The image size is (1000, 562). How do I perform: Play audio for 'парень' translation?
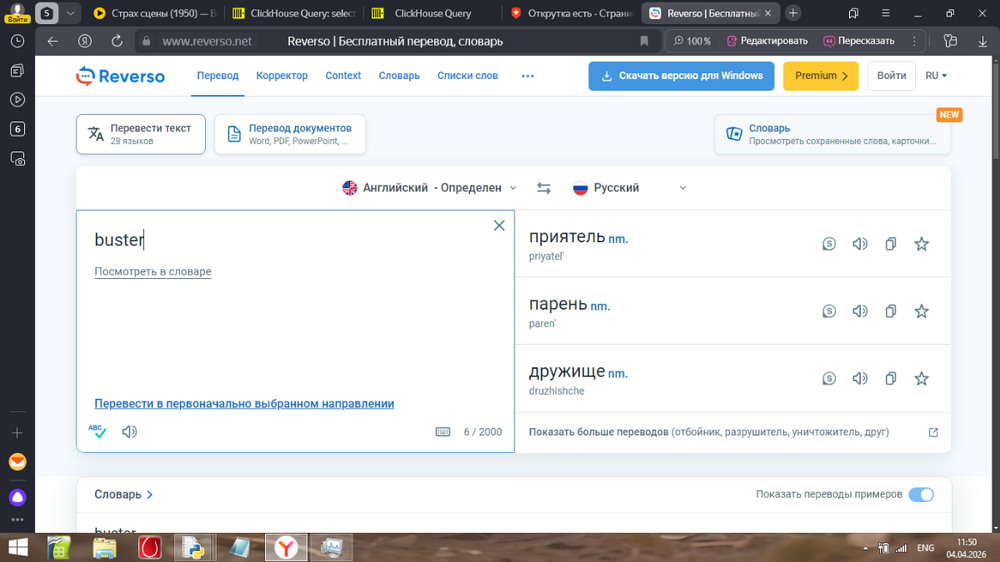[860, 311]
